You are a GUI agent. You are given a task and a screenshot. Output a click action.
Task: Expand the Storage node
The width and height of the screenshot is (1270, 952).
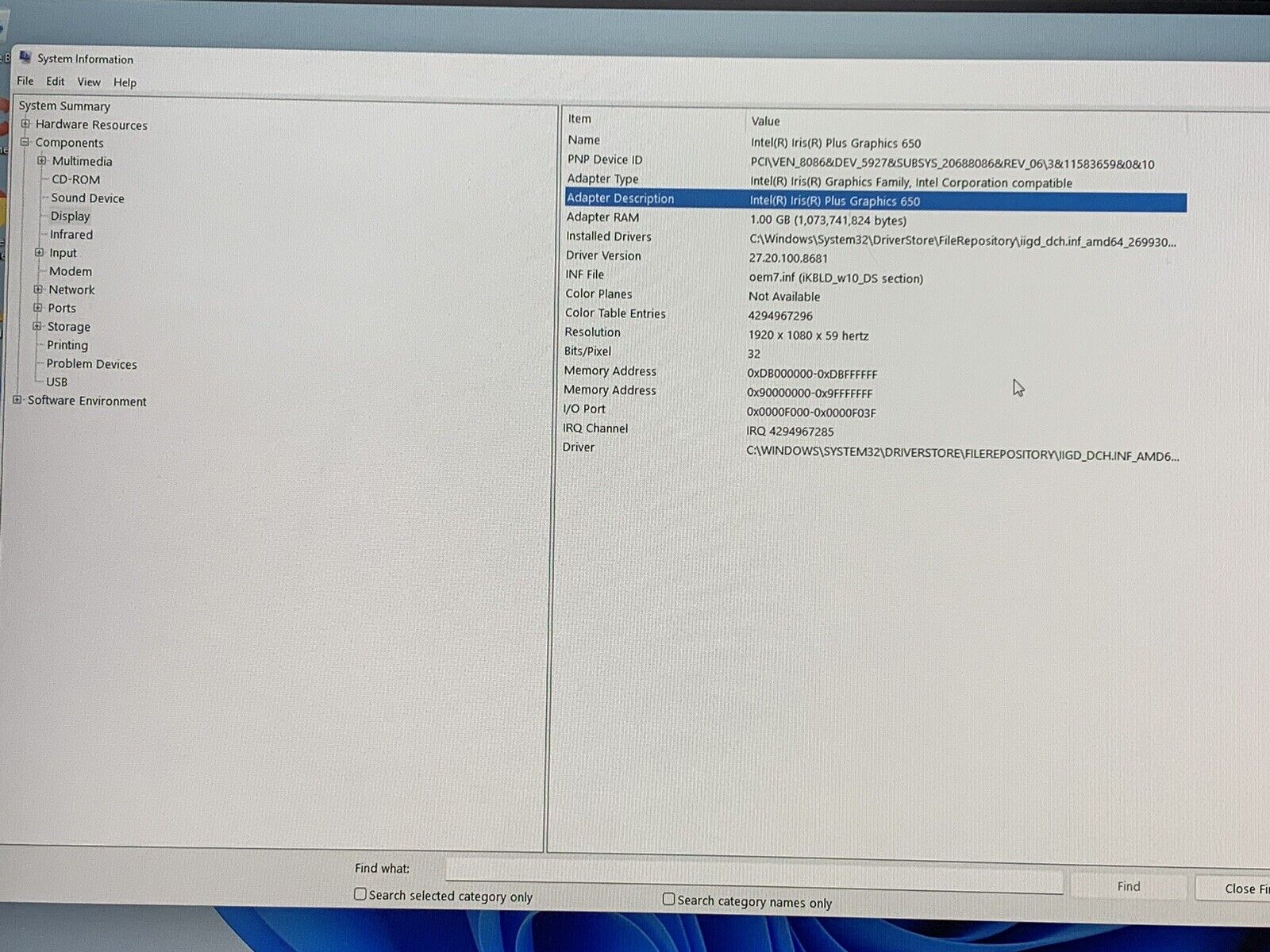click(x=37, y=326)
